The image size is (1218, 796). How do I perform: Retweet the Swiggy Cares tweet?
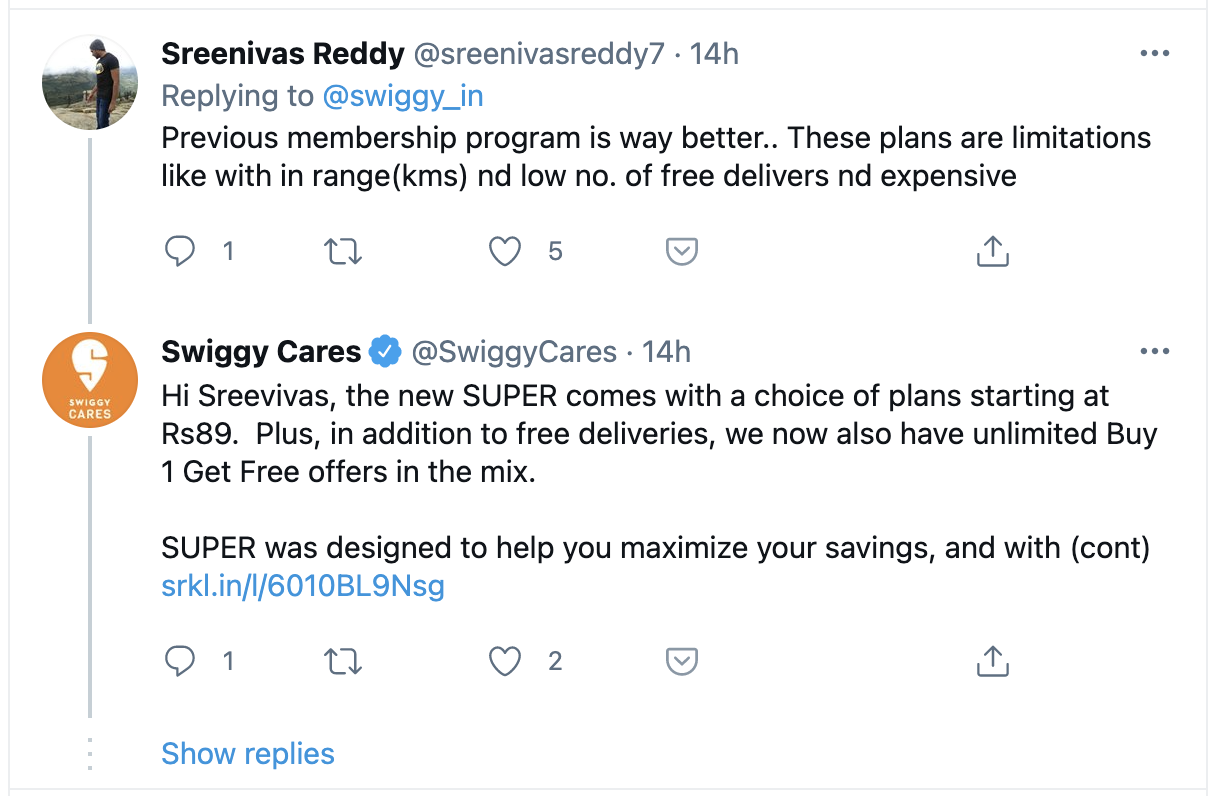pyautogui.click(x=344, y=661)
